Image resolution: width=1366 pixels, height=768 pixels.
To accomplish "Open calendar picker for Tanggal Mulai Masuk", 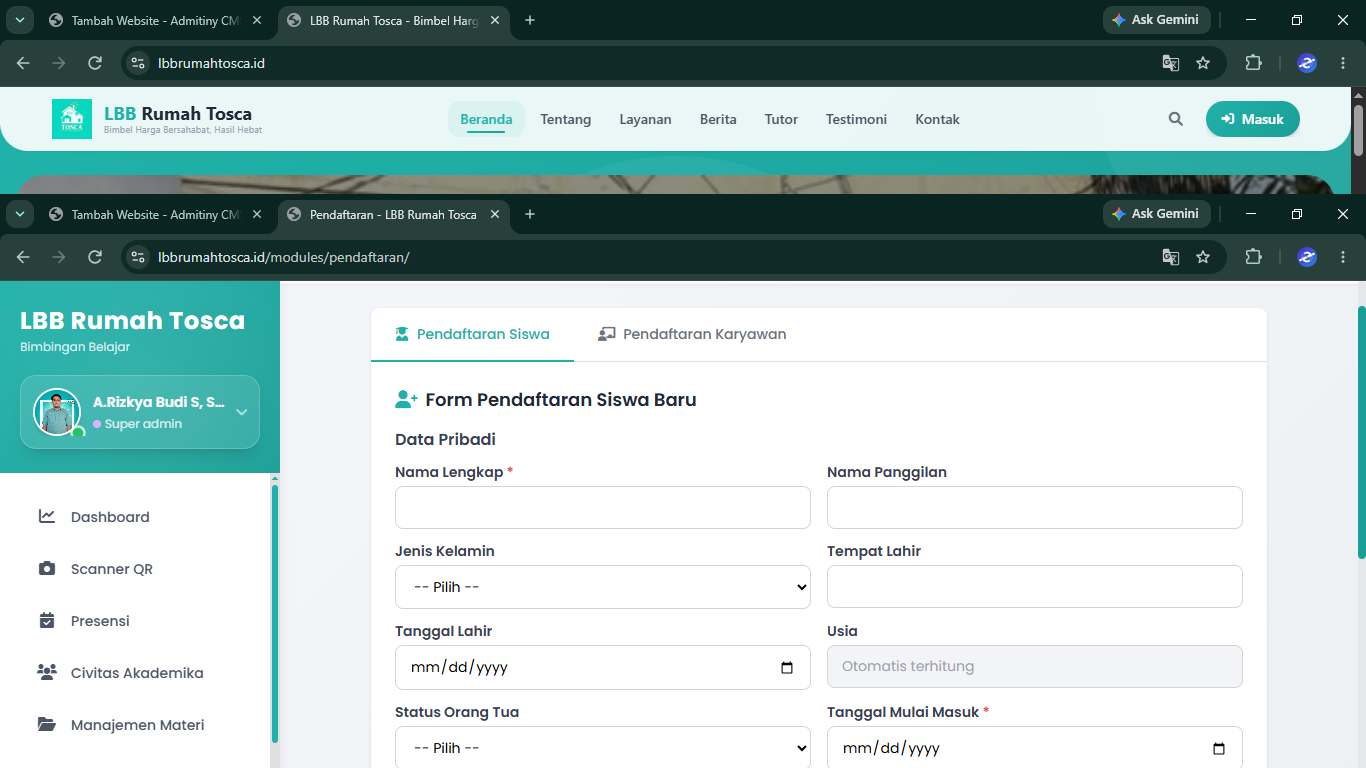I will (1219, 748).
